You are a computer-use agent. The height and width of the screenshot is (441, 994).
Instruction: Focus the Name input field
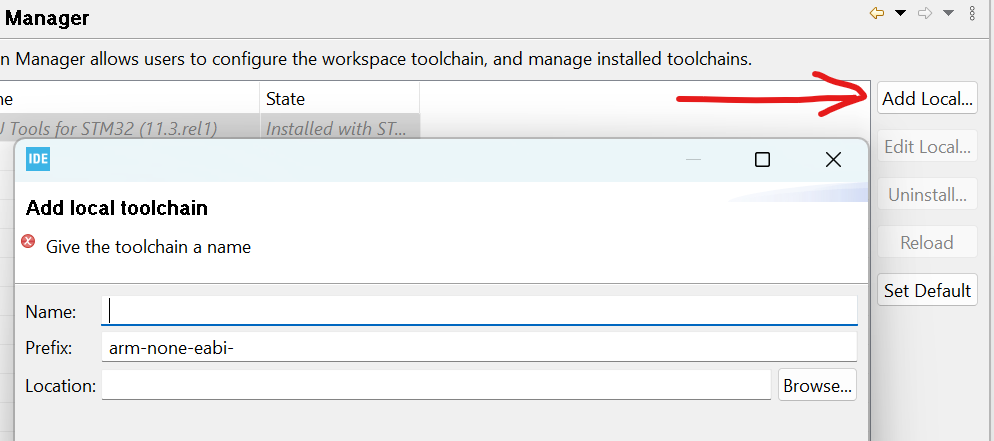tap(479, 311)
